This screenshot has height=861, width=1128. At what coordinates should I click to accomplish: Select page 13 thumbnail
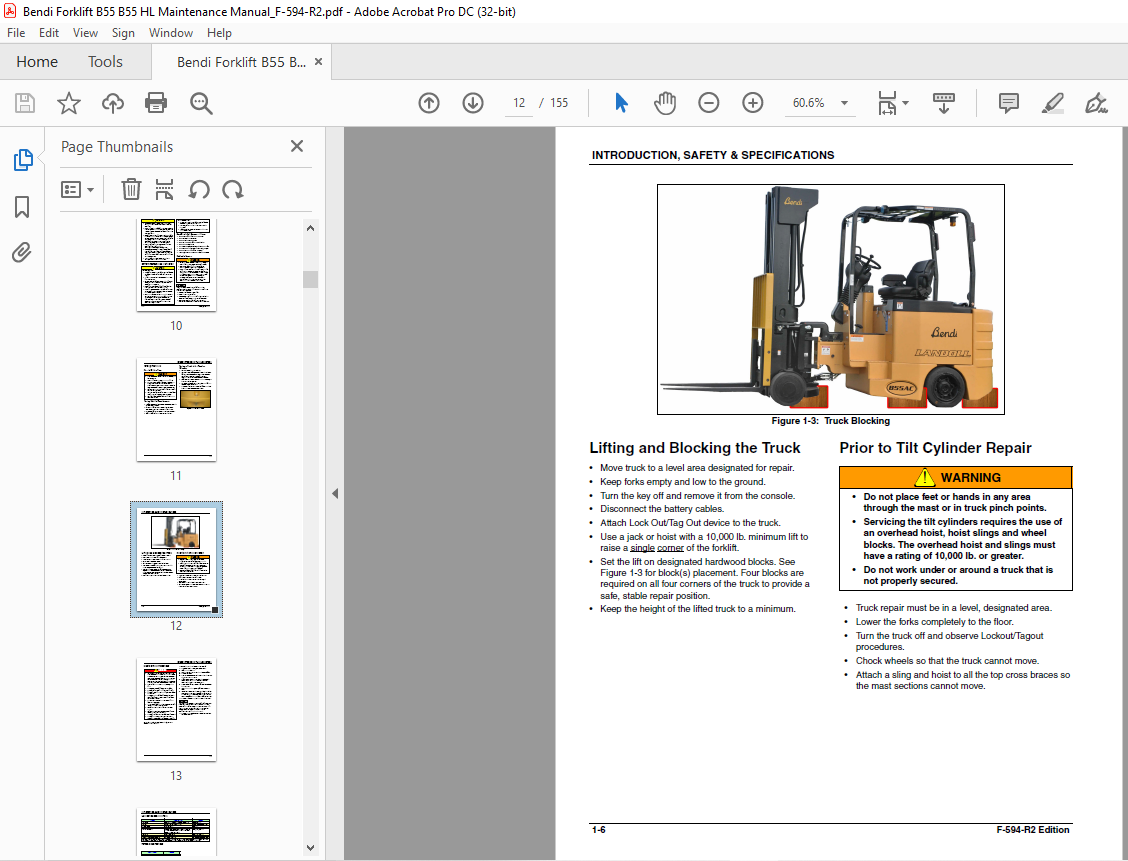pos(176,709)
